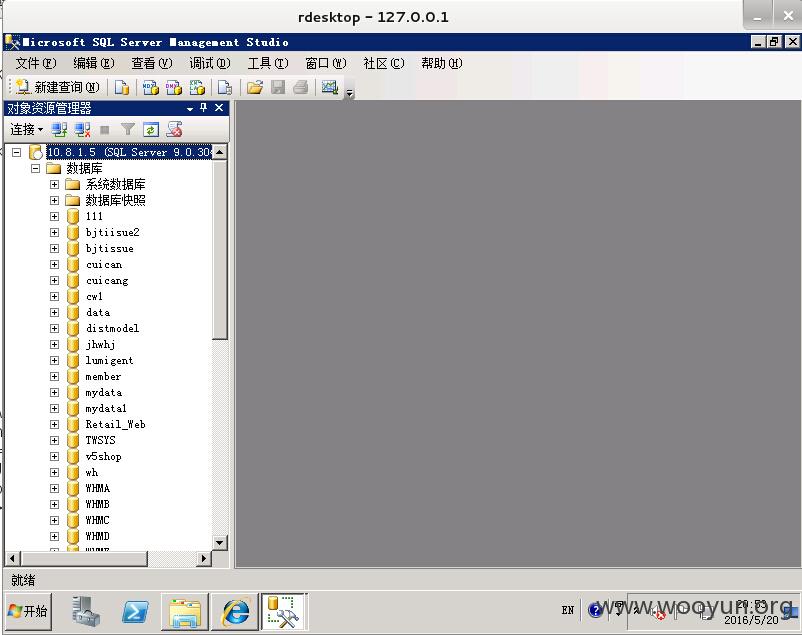Open Object Explorer window position dropdown arrow
Screen dimensions: 802x635
(190, 108)
